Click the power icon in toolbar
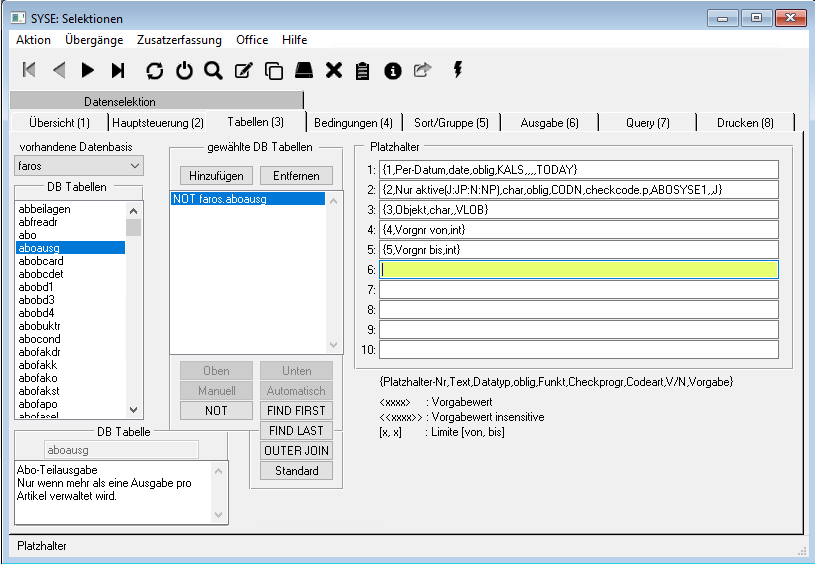Screen dimensions: 815x564 (184, 70)
